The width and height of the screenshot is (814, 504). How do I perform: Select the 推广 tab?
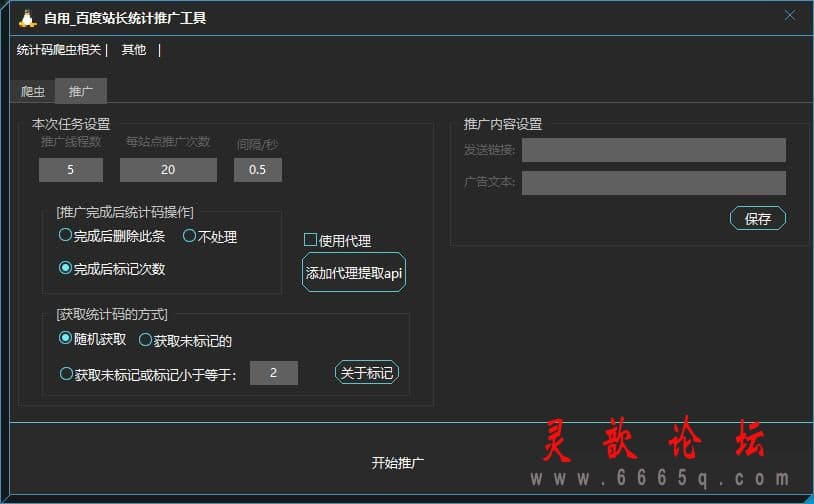(x=80, y=91)
